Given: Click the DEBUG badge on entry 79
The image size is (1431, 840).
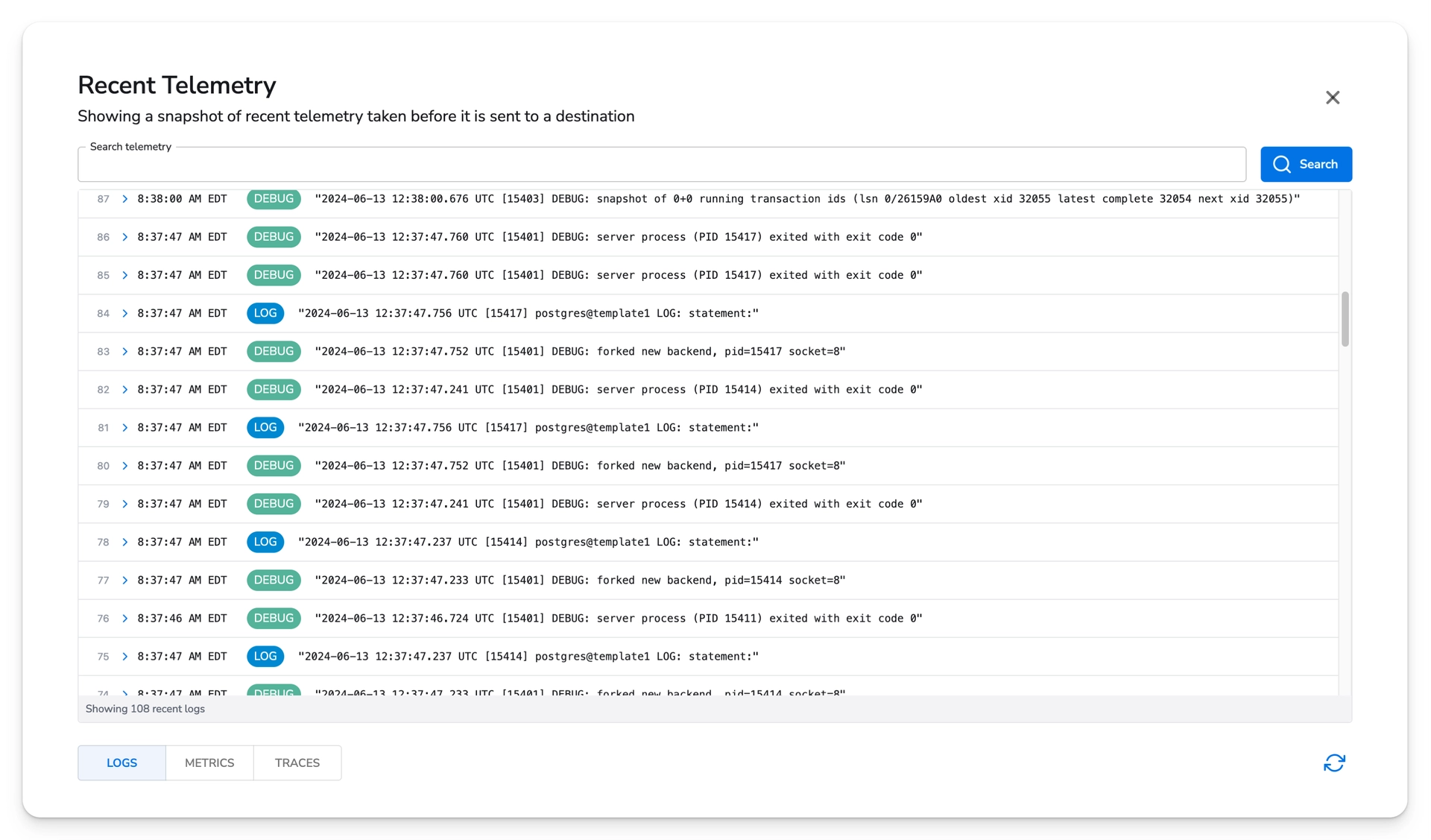Looking at the screenshot, I should point(273,504).
